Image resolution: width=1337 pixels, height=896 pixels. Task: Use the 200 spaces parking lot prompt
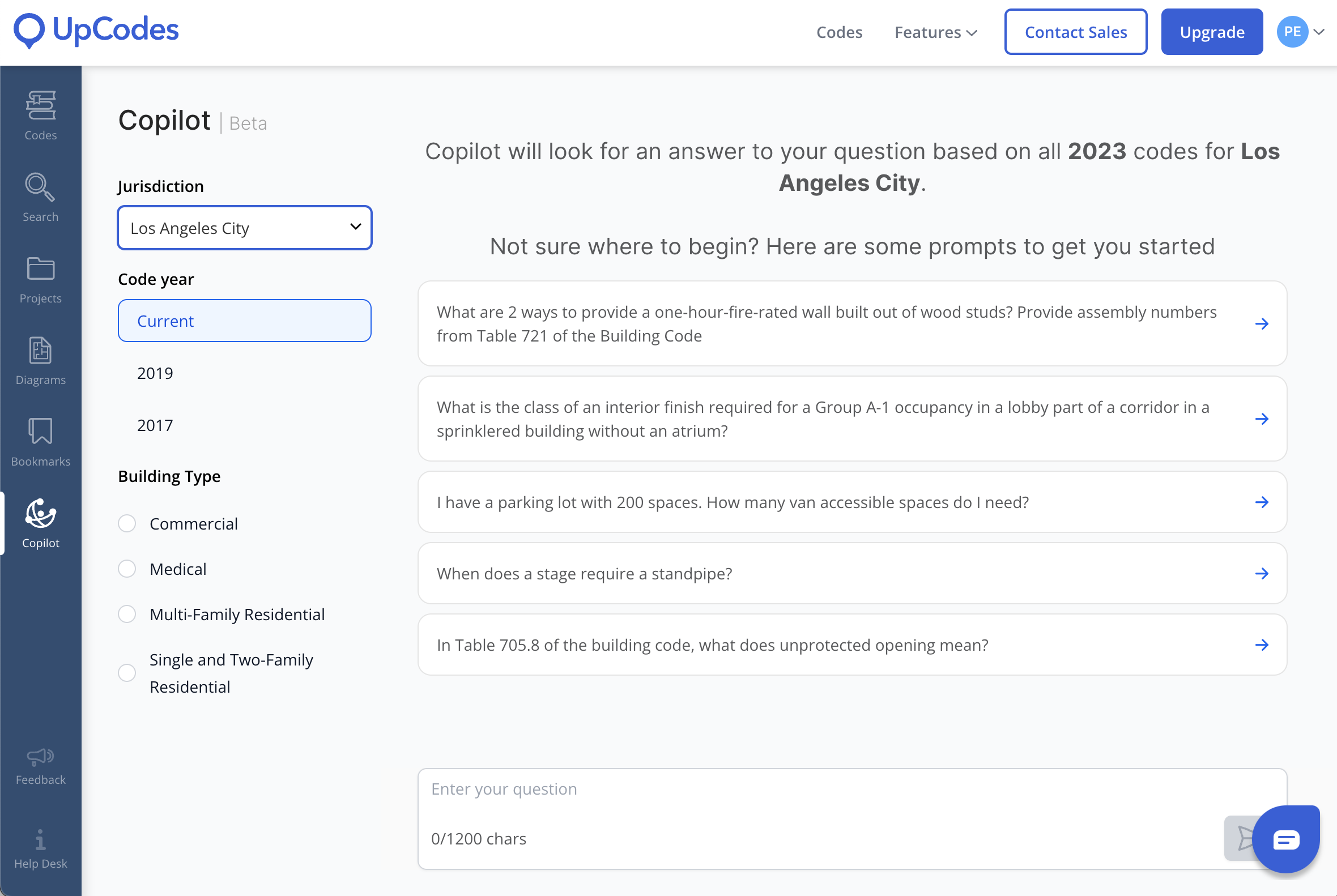pos(852,502)
